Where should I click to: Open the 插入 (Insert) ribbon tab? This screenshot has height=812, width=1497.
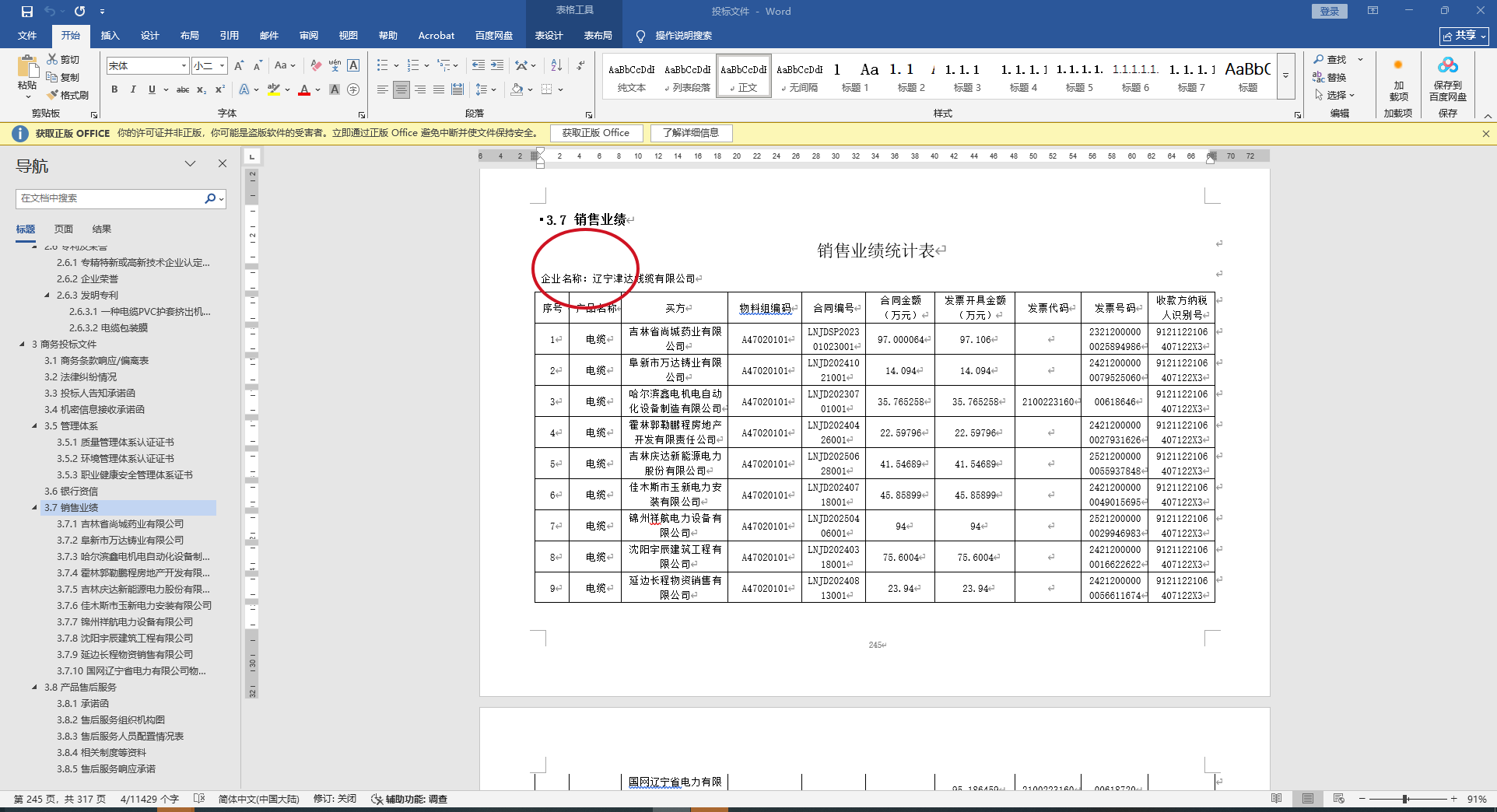[110, 36]
